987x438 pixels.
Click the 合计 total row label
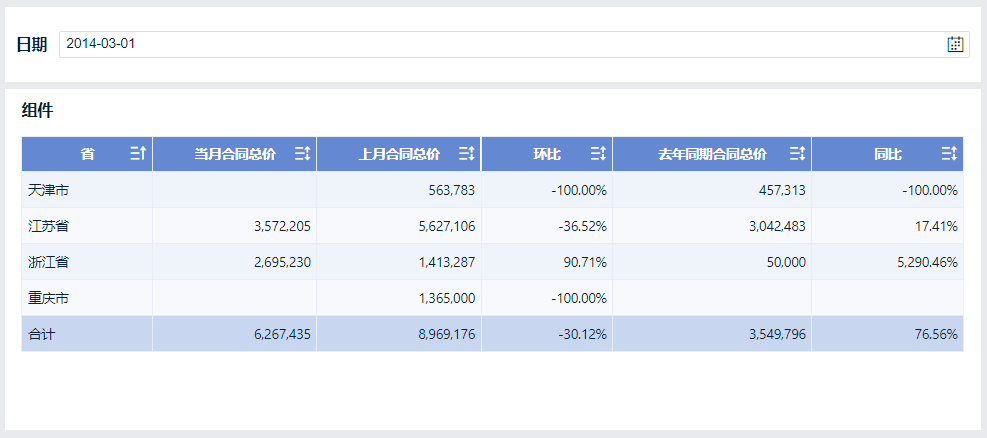coord(42,334)
